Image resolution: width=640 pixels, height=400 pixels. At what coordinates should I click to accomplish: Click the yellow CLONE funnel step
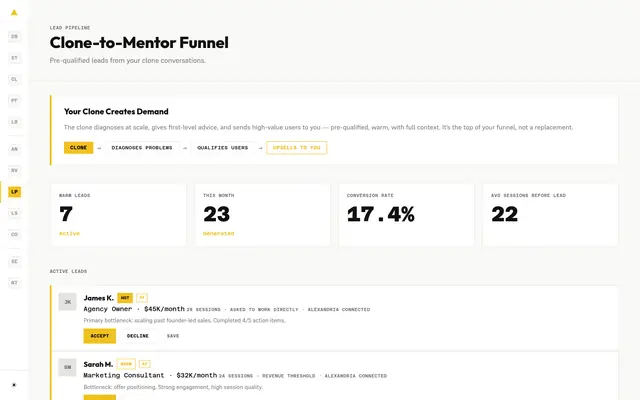pos(78,148)
